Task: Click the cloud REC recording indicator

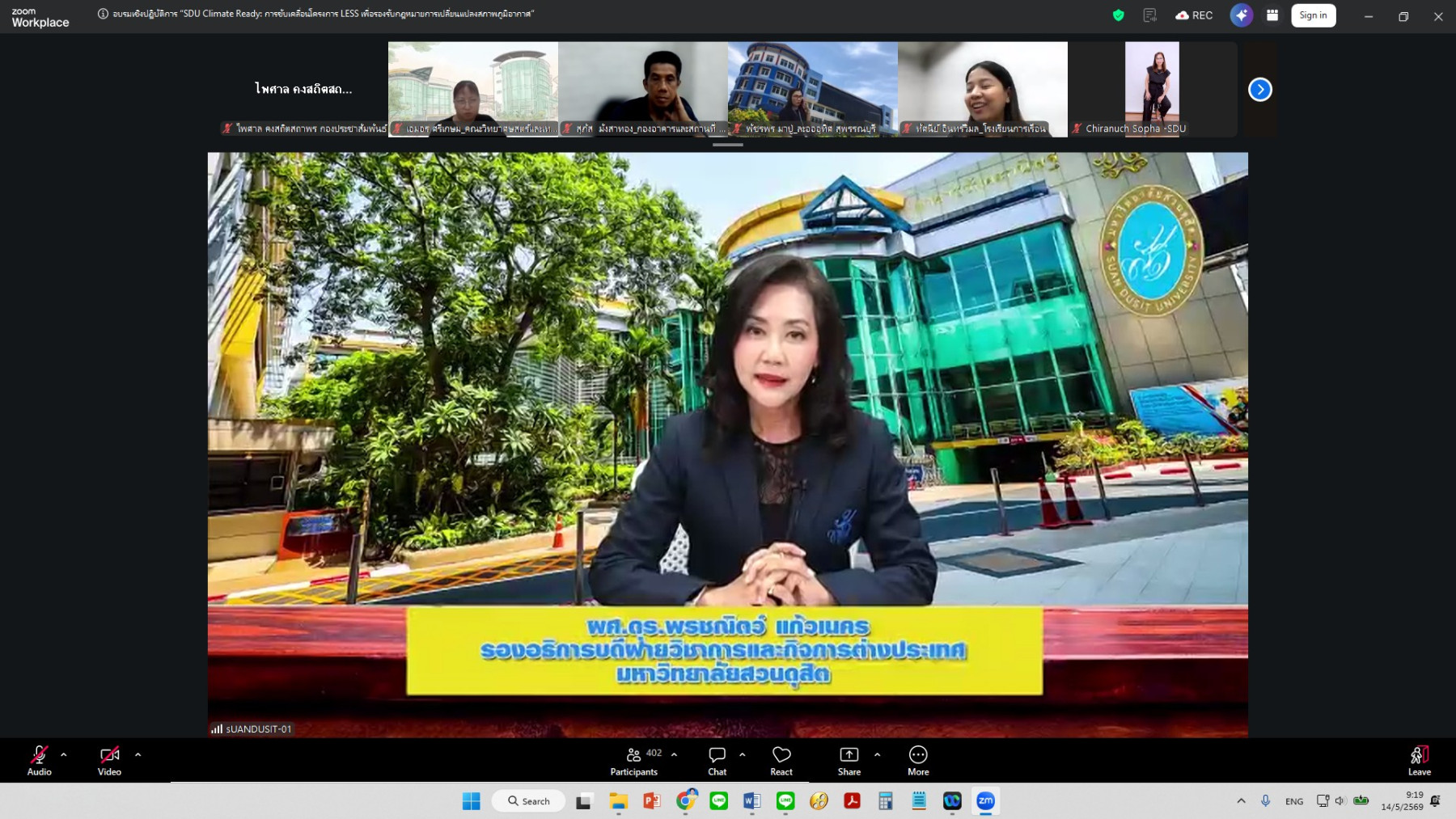Action: pyautogui.click(x=1194, y=15)
